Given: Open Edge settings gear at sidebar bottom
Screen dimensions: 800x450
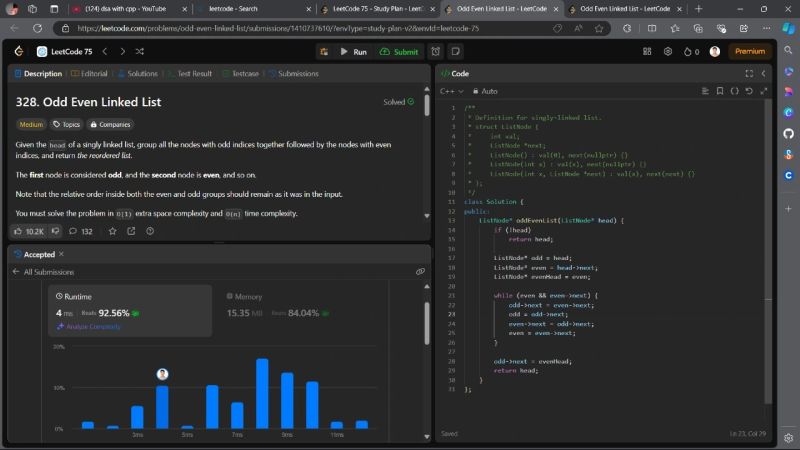Looking at the screenshot, I should click(x=788, y=438).
